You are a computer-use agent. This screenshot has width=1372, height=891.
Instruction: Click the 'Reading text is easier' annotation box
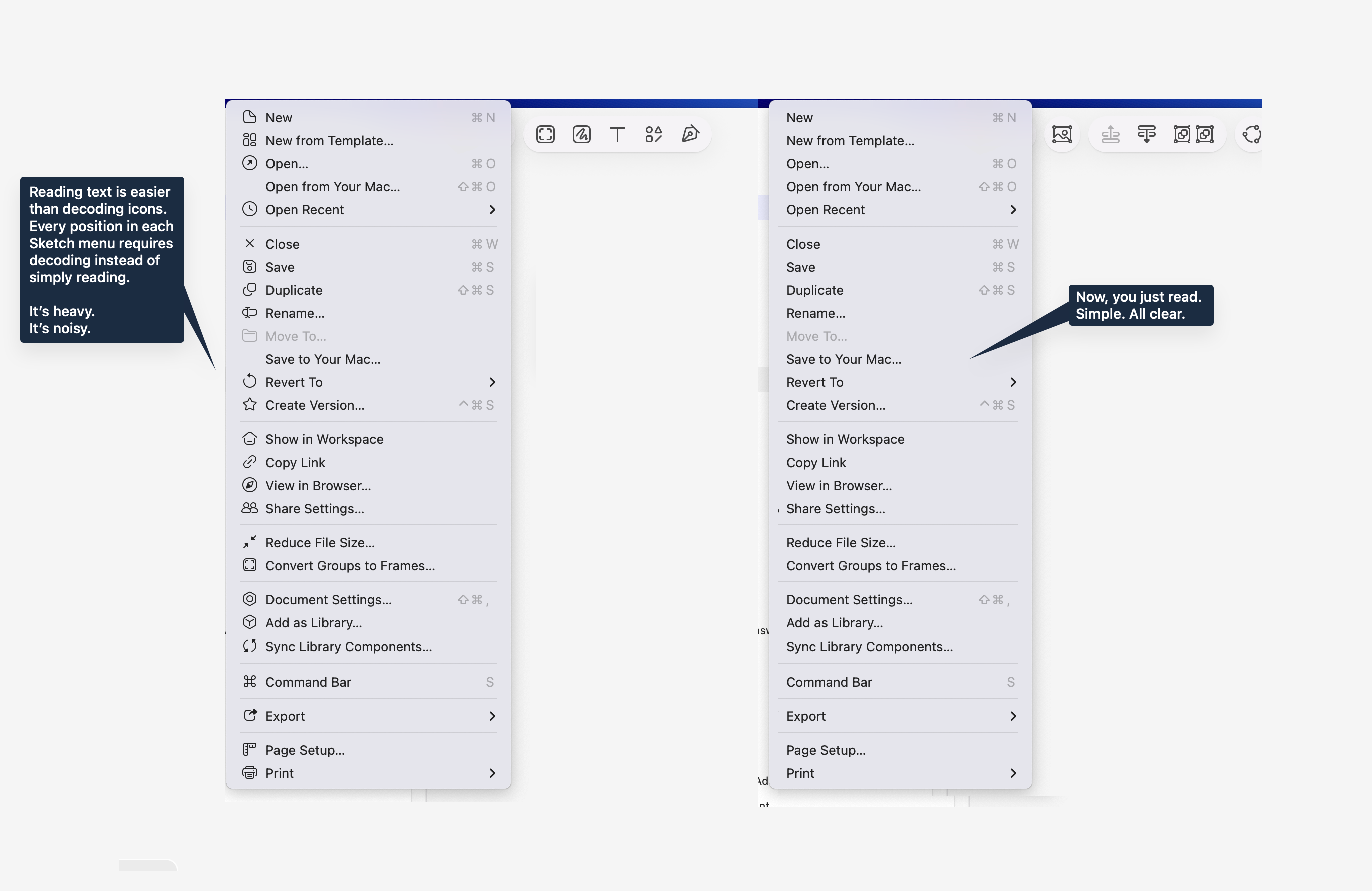pos(102,260)
